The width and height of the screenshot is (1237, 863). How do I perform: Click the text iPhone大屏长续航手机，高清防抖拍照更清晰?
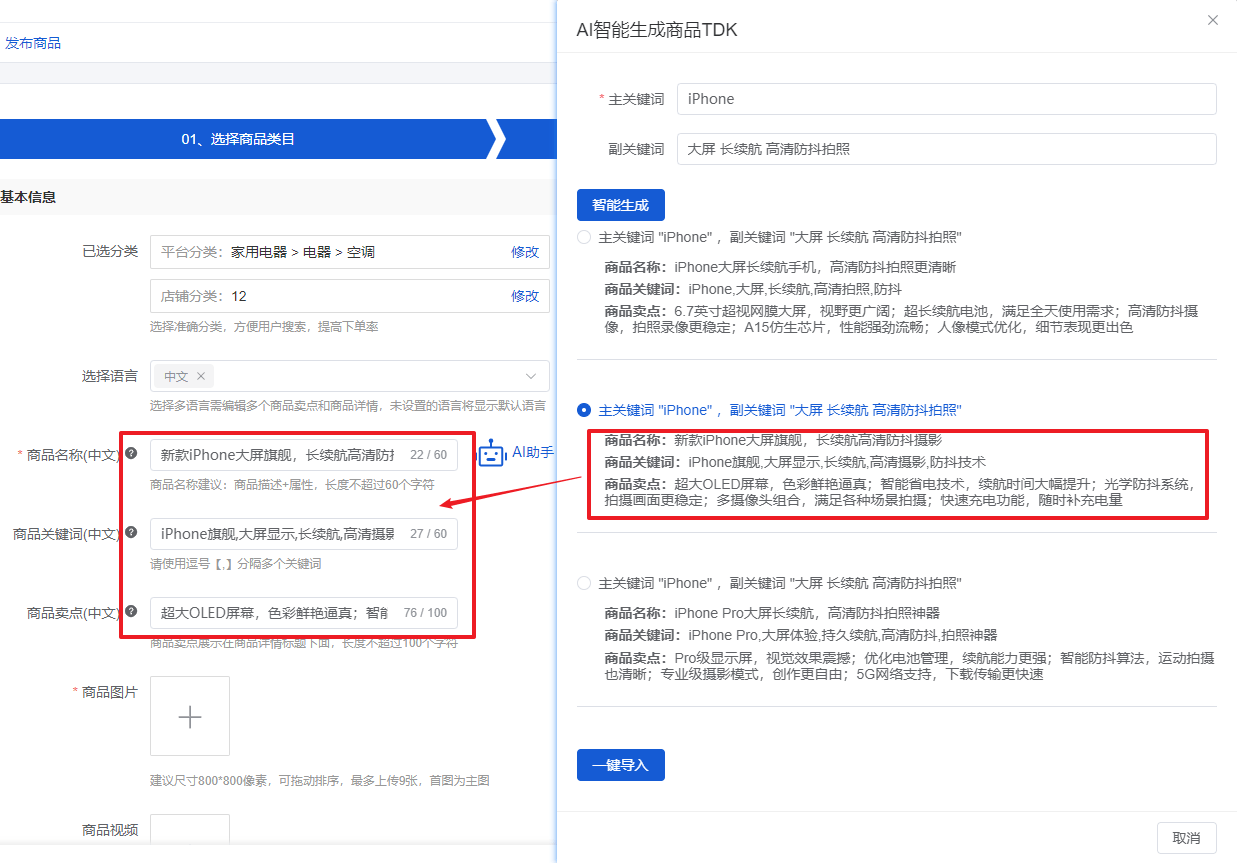click(x=815, y=267)
